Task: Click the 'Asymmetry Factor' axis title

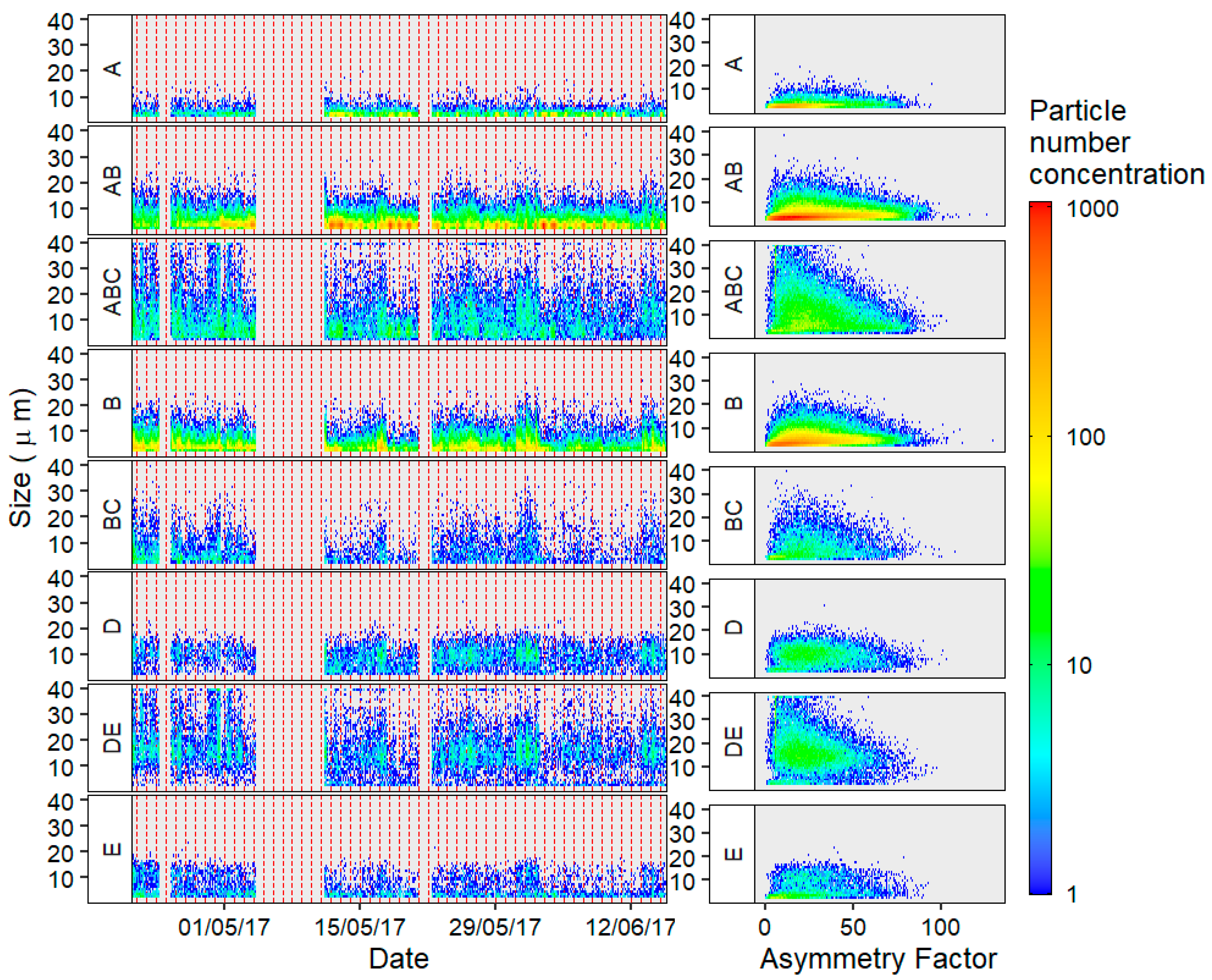Action: pyautogui.click(x=878, y=959)
